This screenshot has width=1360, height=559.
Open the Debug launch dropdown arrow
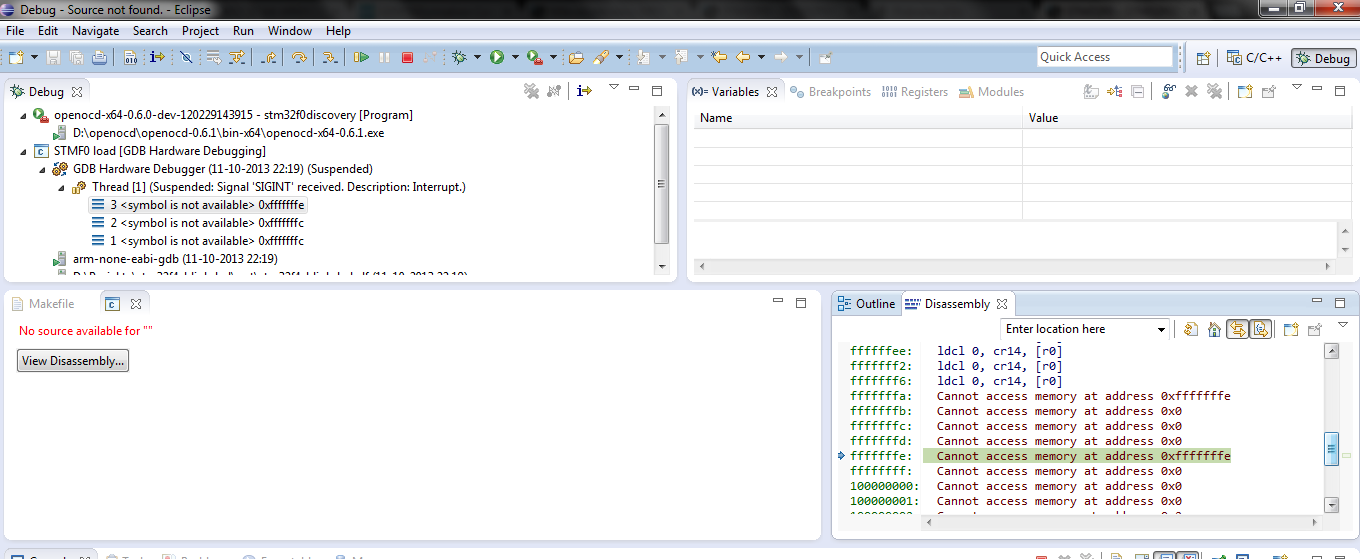coord(477,57)
